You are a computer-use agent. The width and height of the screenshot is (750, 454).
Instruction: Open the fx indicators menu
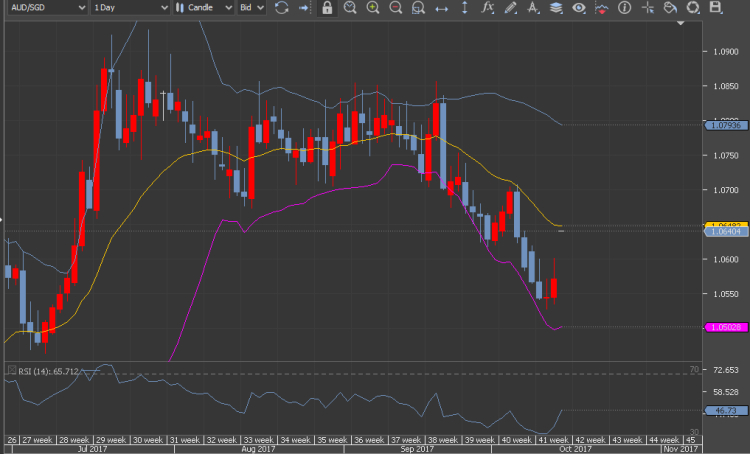click(487, 8)
